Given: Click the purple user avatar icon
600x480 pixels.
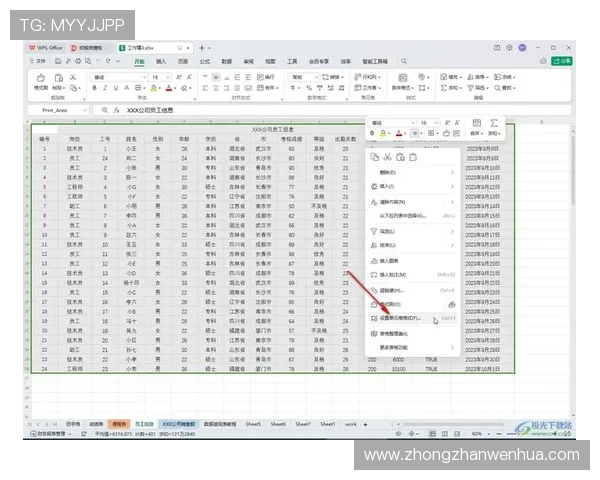Looking at the screenshot, I should [x=522, y=47].
